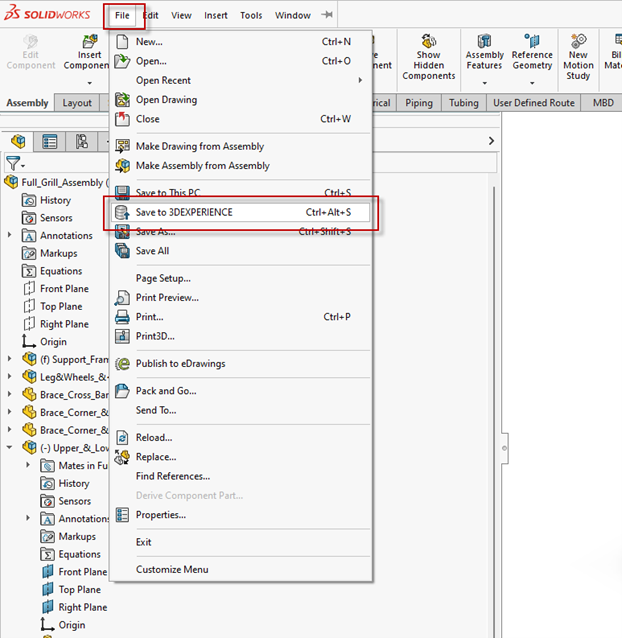
Task: Click the Assembly Features toolbar icon
Action: click(x=484, y=41)
